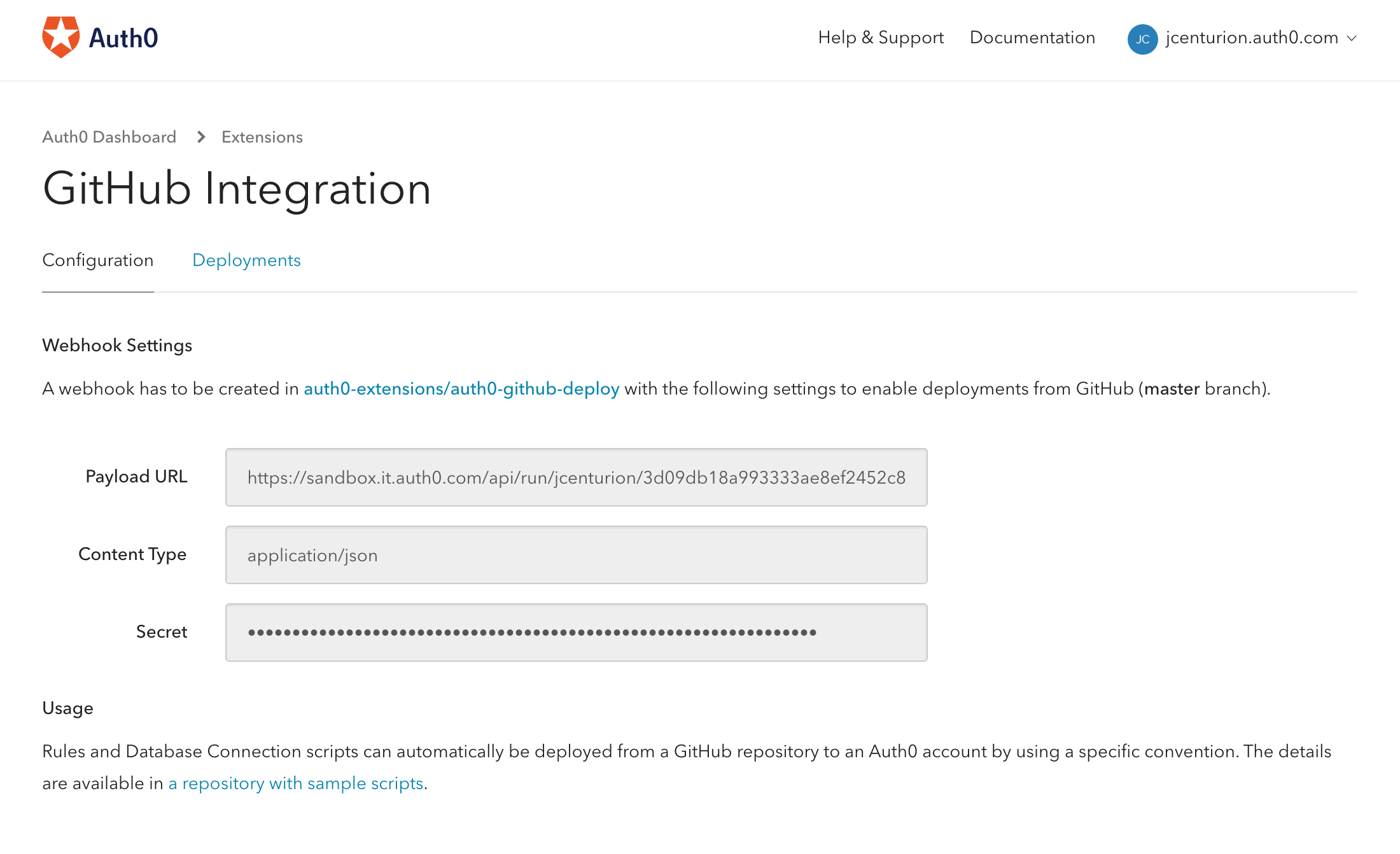1400x854 pixels.
Task: Click the Auth0 wordmark text
Action: coord(123,38)
